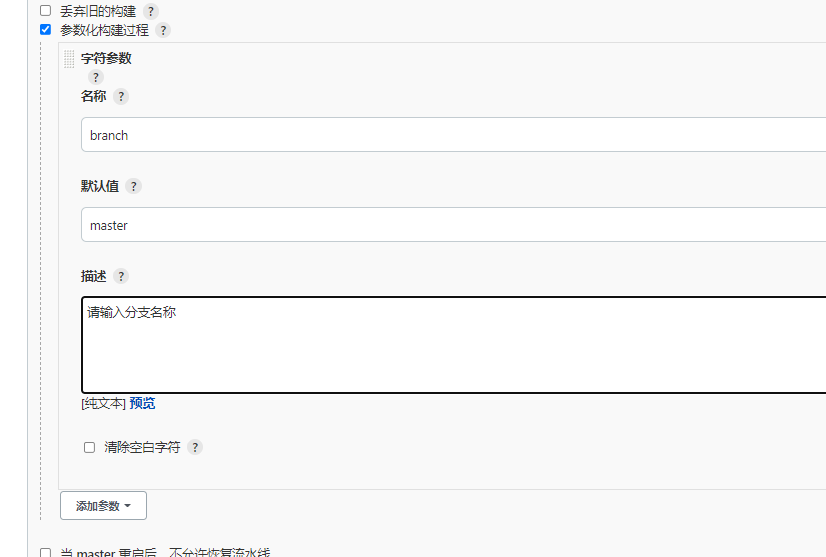Screen dimensions: 826x557
Task: Uncheck 参数化构建过程 checkbox
Action: tap(46, 30)
